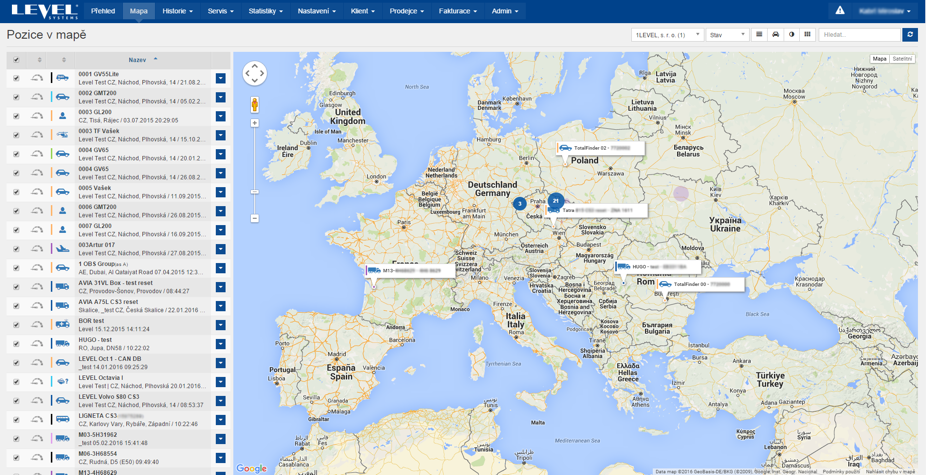The width and height of the screenshot is (926, 475).
Task: Click the truck icon for AVIA 31VL Box
Action: pyautogui.click(x=62, y=287)
